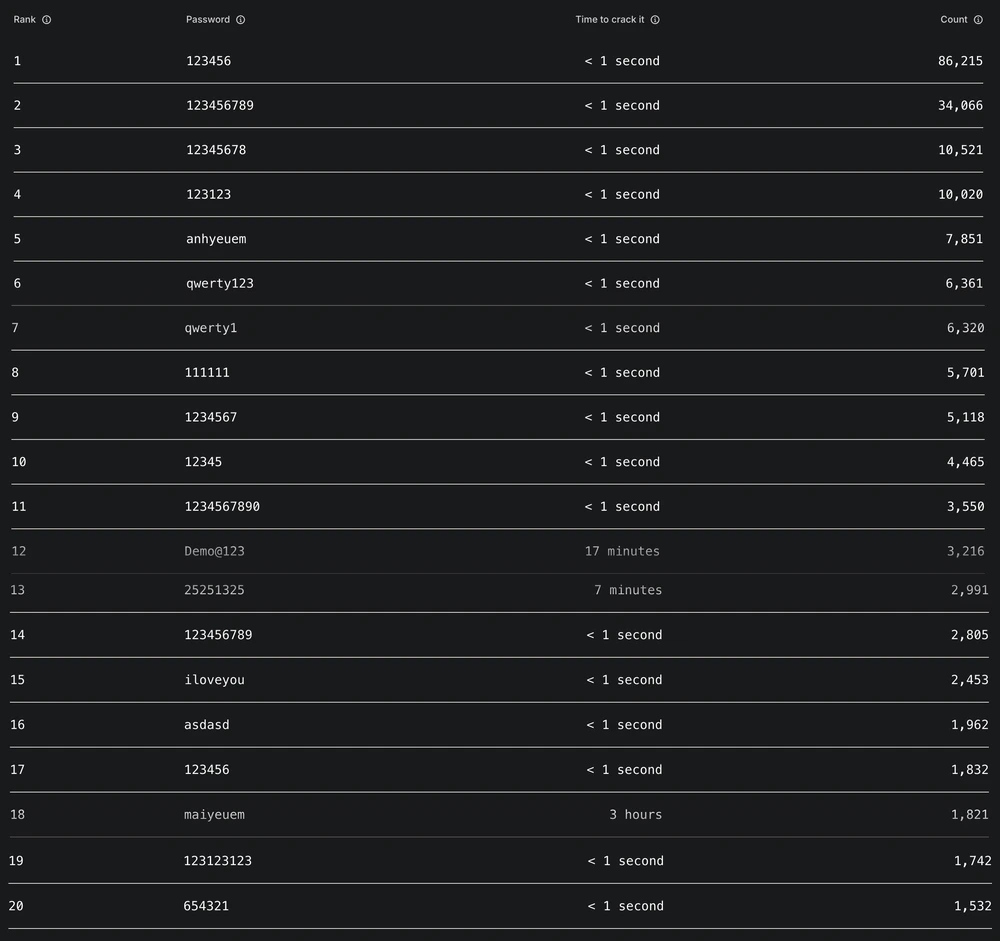
Task: Click the 17 minutes crack time
Action: (622, 551)
